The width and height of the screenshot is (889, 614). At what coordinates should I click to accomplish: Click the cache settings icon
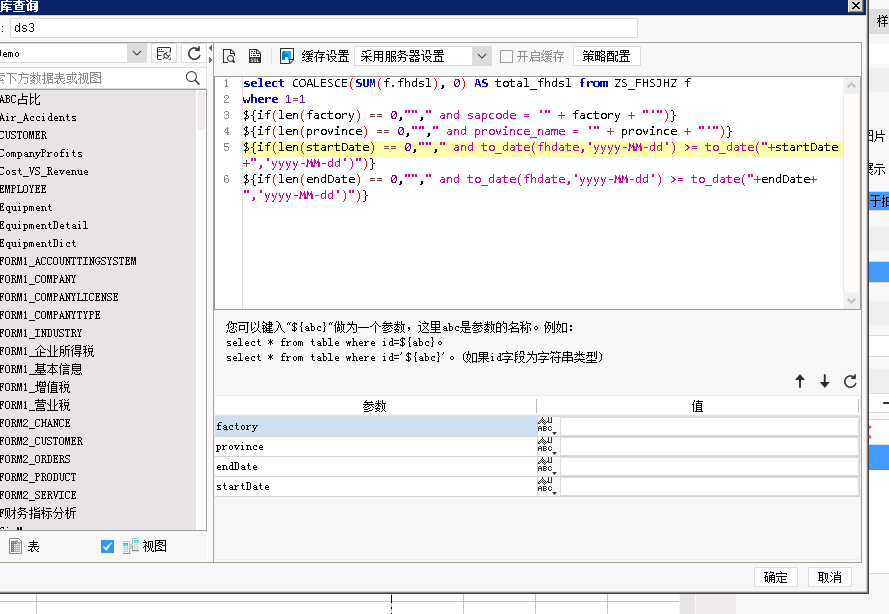pyautogui.click(x=287, y=56)
